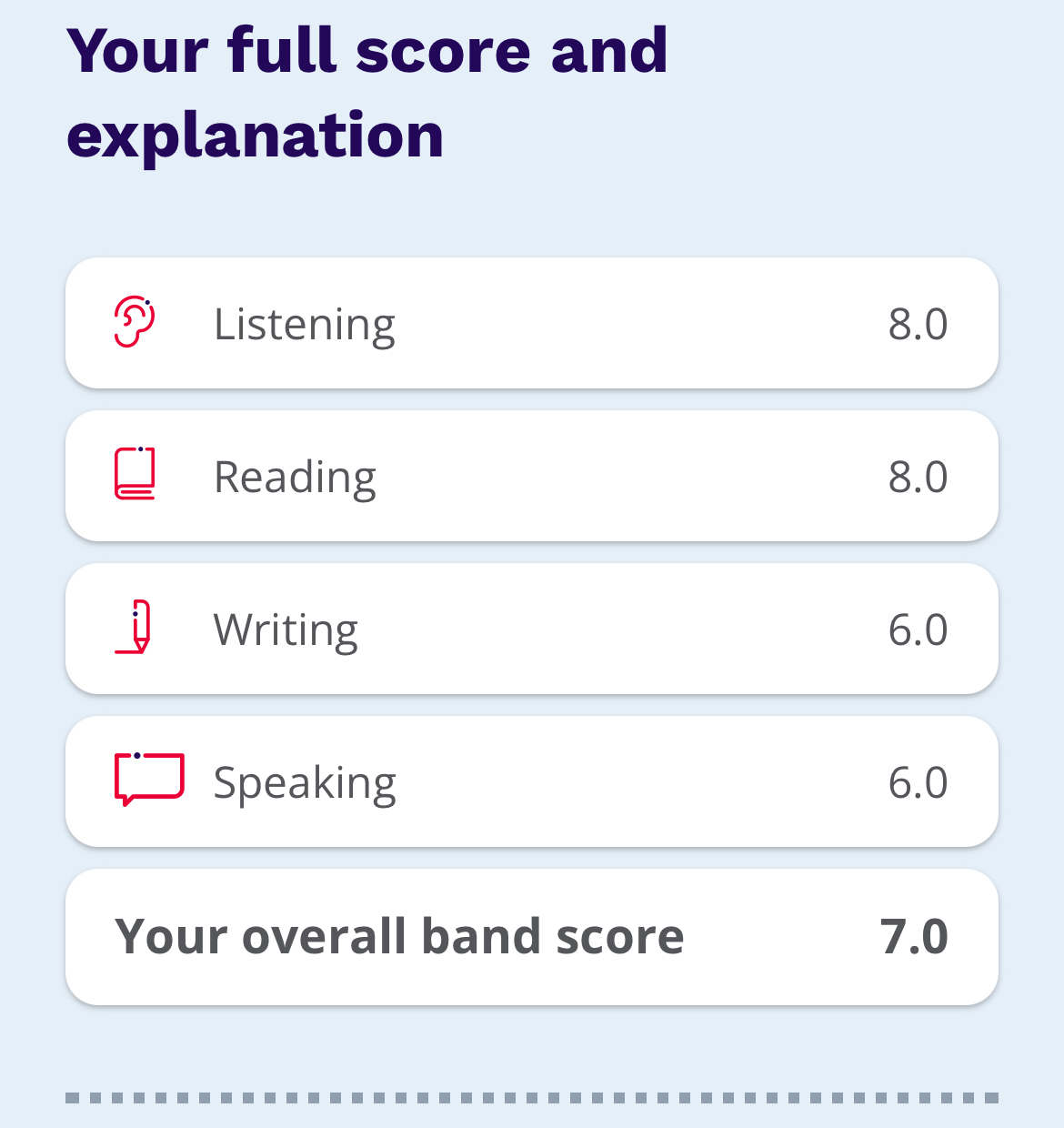
Task: Open the Listening score card
Action: pos(532,323)
